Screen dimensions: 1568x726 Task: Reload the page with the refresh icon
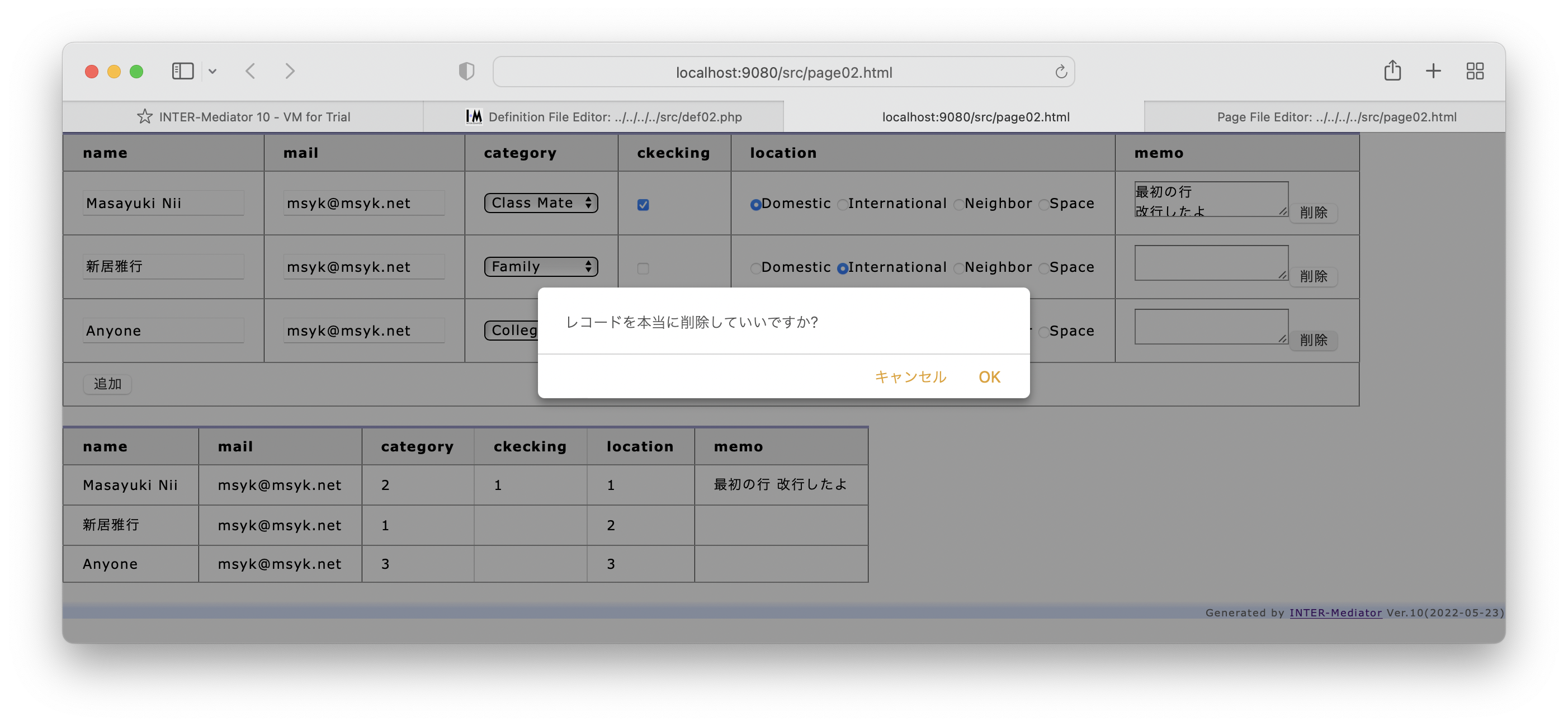1060,72
